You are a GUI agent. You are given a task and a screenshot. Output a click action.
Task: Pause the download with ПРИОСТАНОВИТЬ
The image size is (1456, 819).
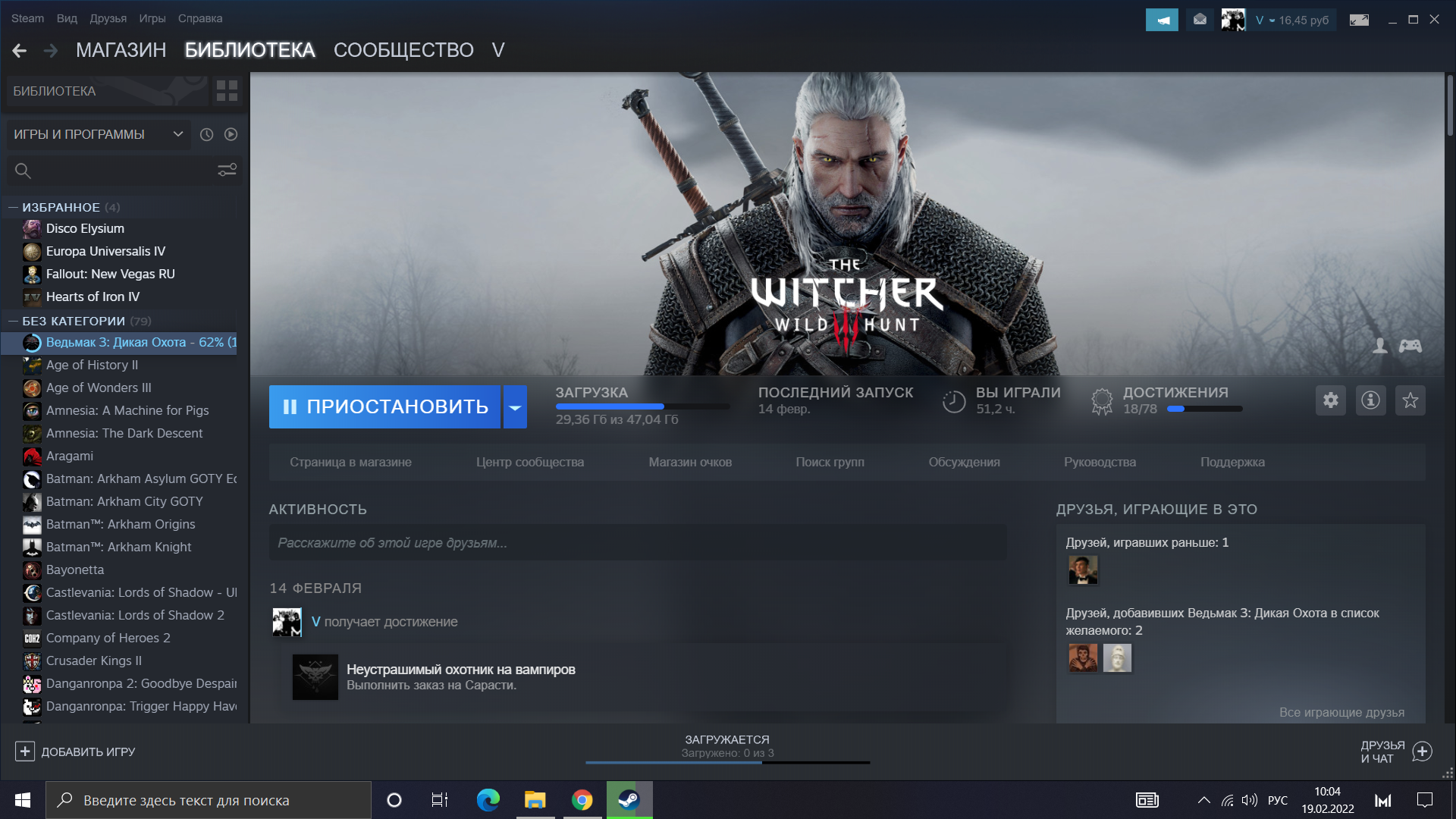click(x=384, y=407)
